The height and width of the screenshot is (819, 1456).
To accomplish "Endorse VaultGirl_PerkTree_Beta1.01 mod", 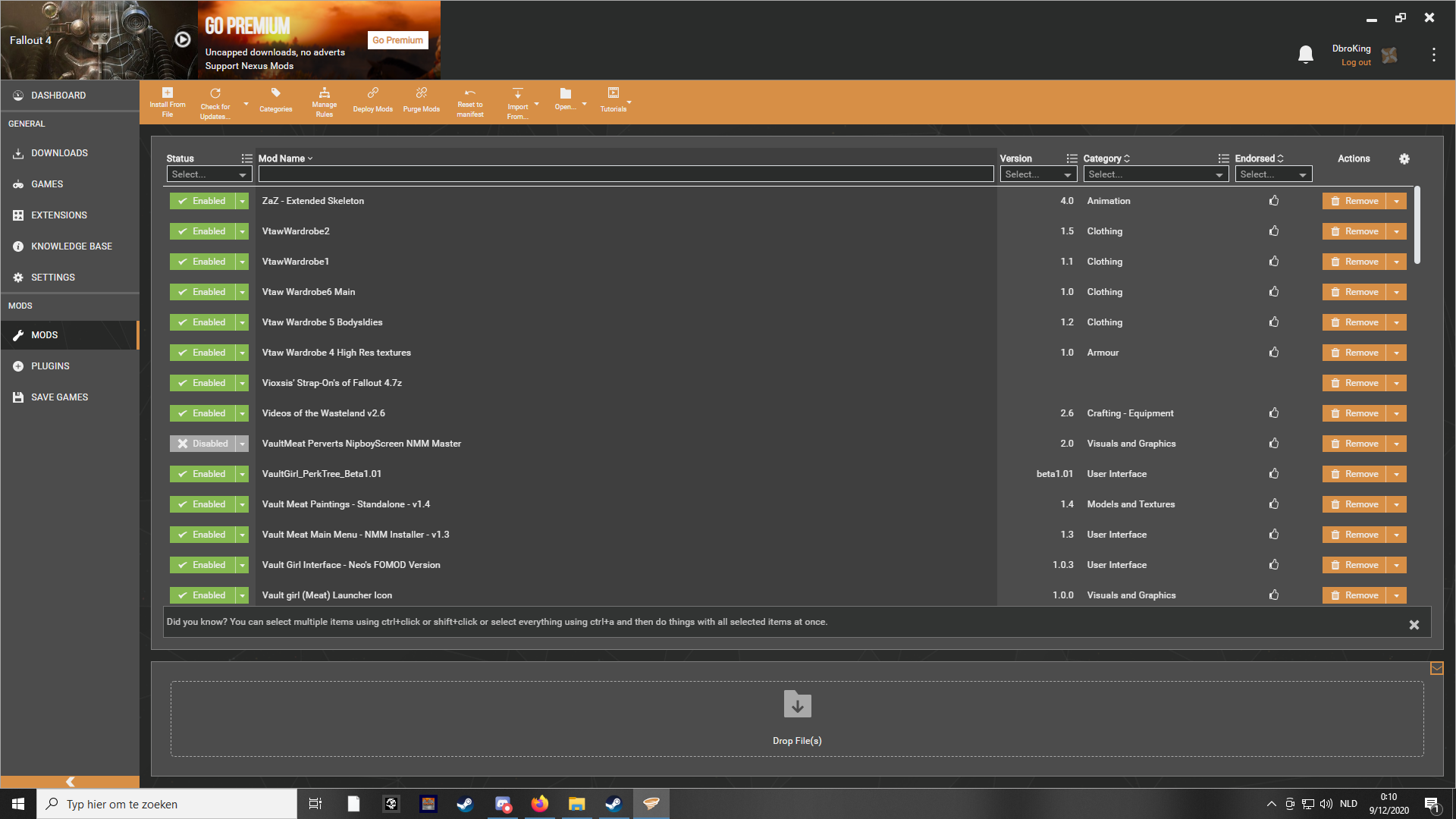I will click(x=1274, y=473).
